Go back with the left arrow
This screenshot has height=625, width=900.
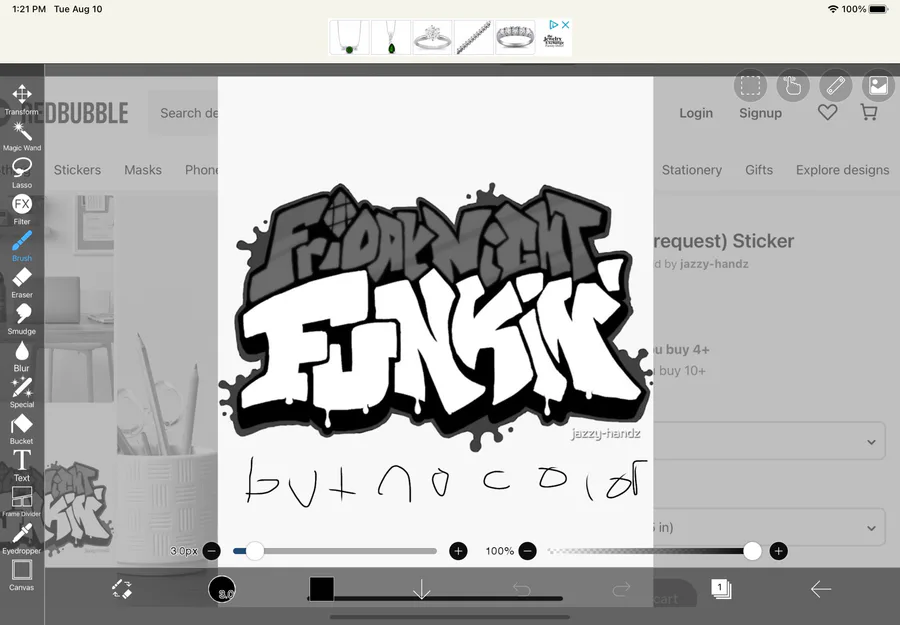pos(821,589)
